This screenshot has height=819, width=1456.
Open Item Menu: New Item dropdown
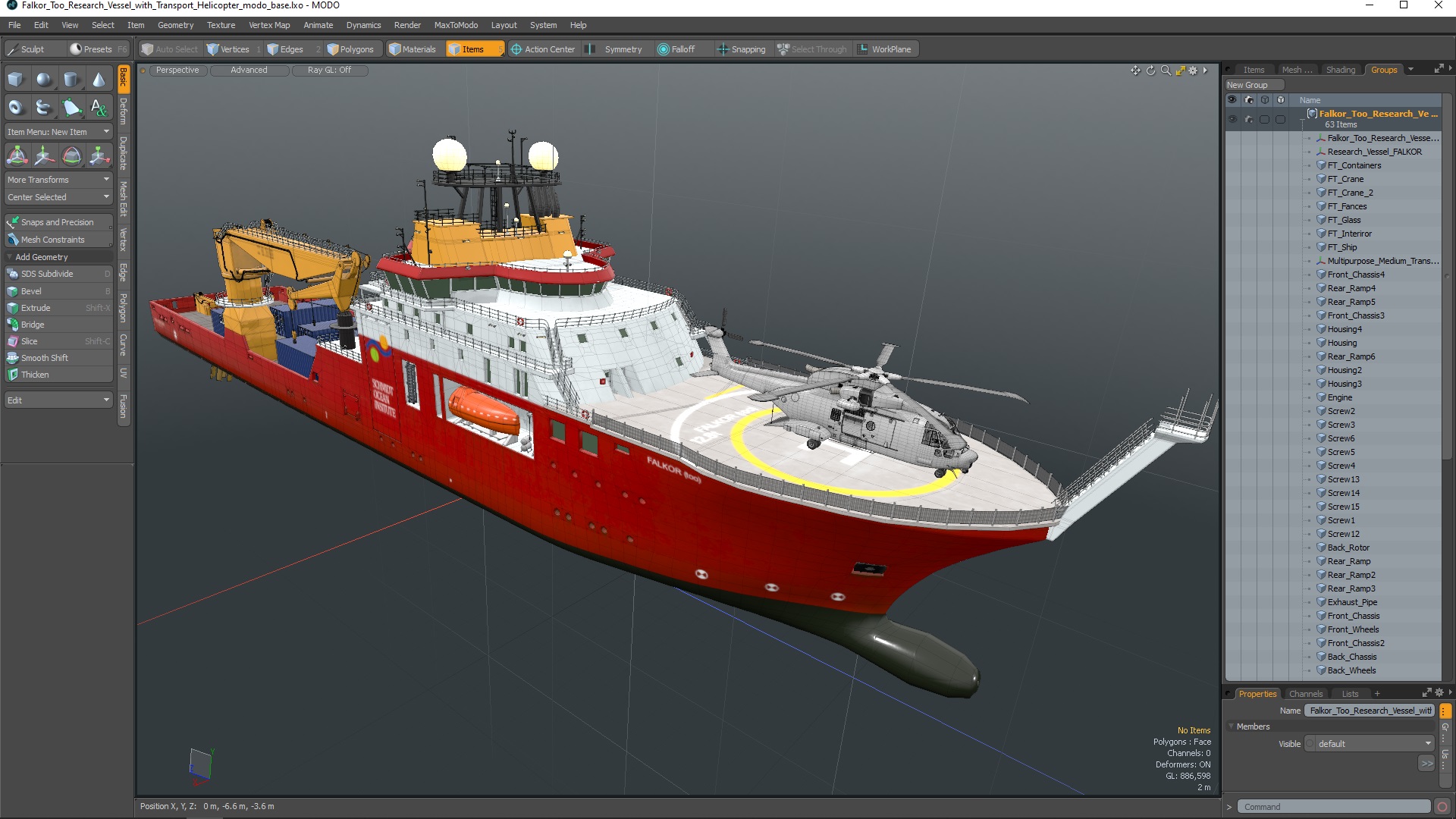pos(58,132)
